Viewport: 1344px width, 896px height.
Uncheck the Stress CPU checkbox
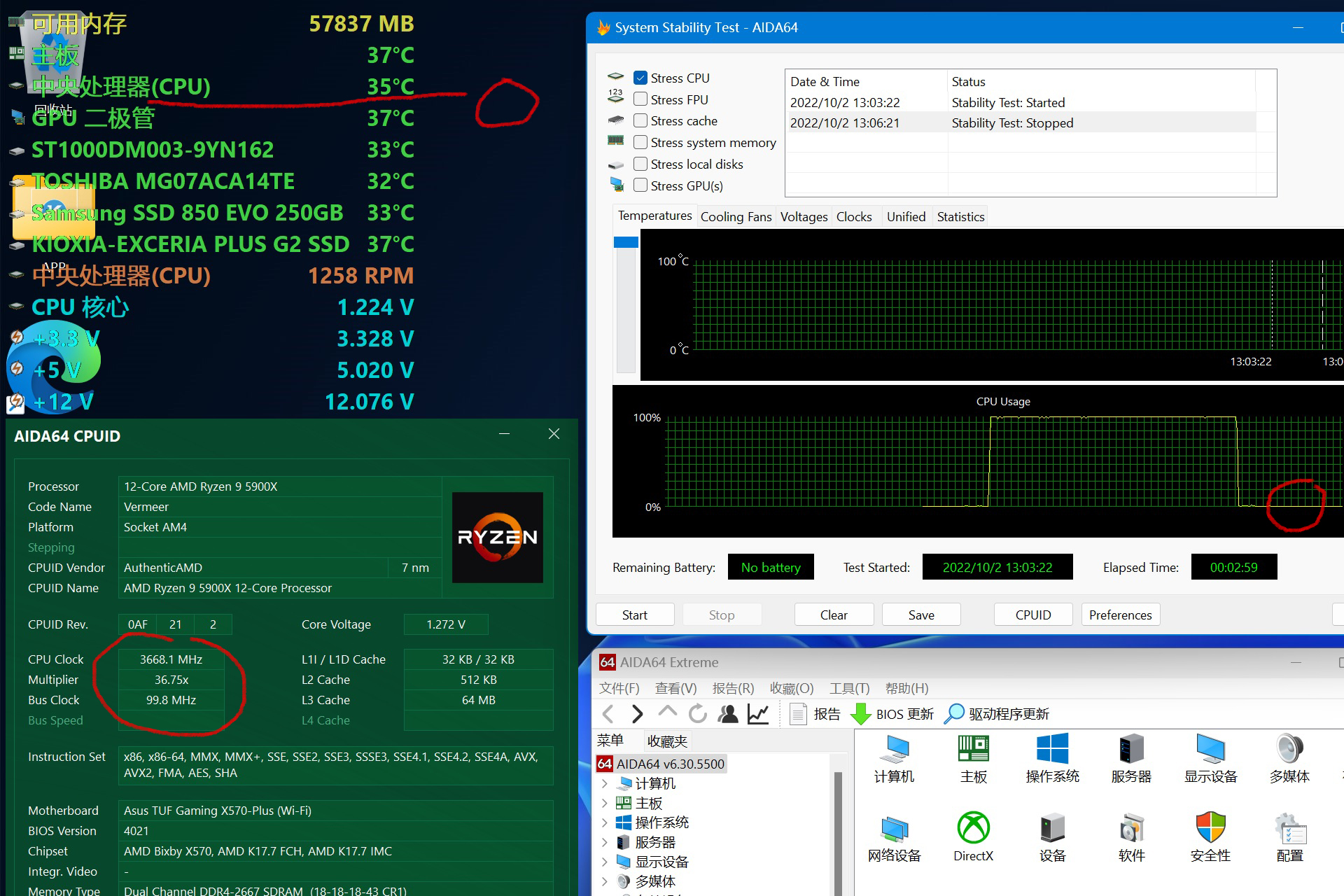(640, 78)
